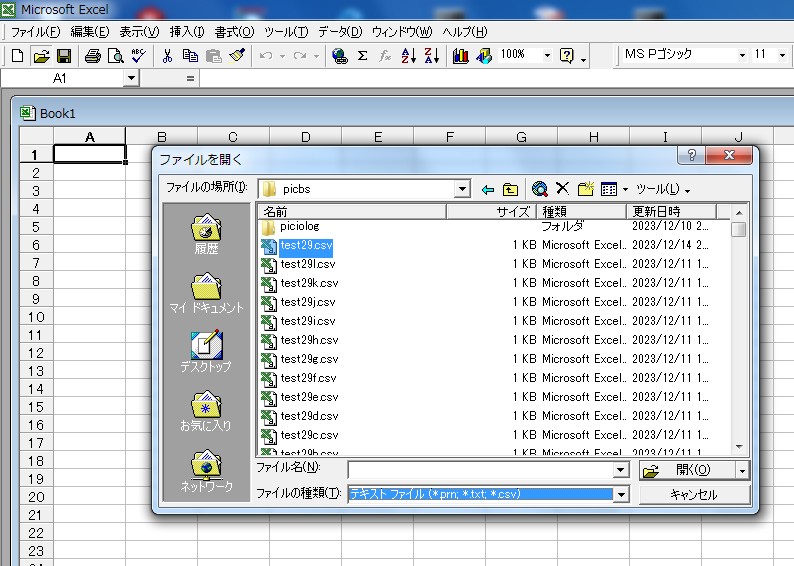Expand the ファイルの種類 dropdown arrow
Viewport: 794px width, 566px height.
(x=621, y=495)
